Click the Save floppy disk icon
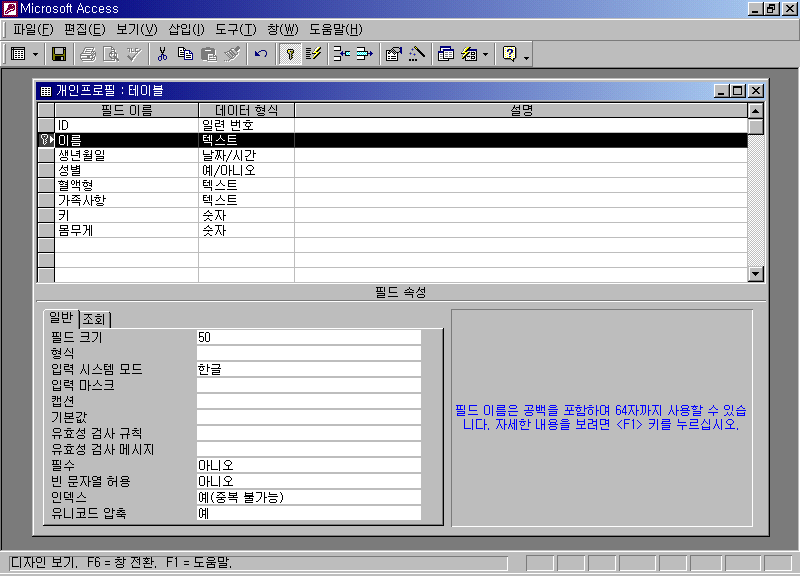The height and width of the screenshot is (576, 800). click(x=59, y=54)
